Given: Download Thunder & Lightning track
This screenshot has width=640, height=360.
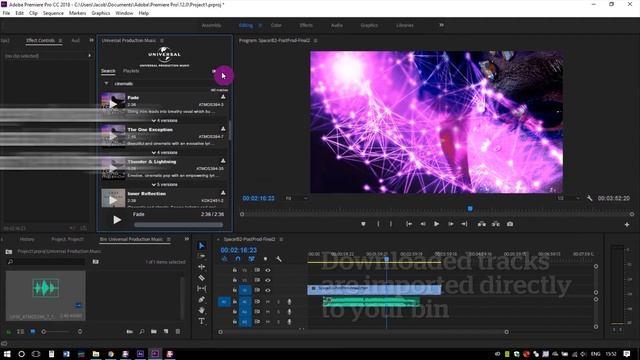Looking at the screenshot, I should pyautogui.click(x=223, y=161).
